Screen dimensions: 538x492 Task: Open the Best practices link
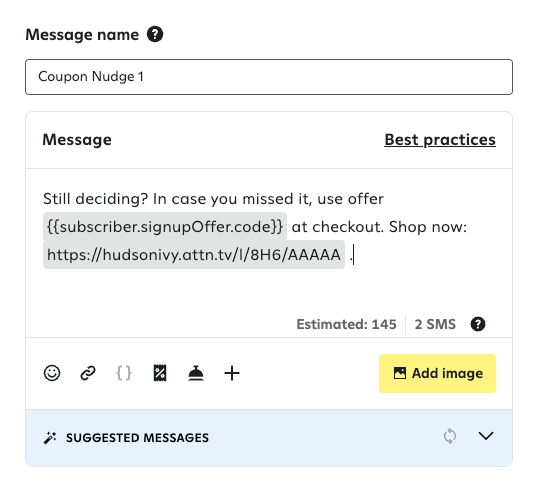(440, 140)
